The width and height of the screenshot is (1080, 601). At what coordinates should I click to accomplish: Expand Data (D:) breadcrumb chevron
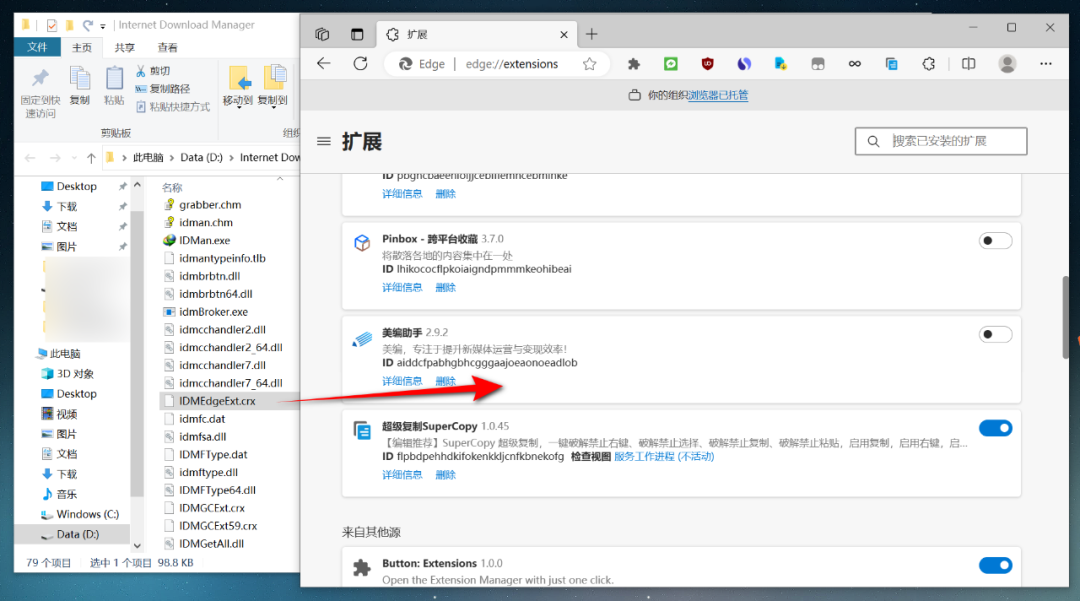[x=231, y=158]
